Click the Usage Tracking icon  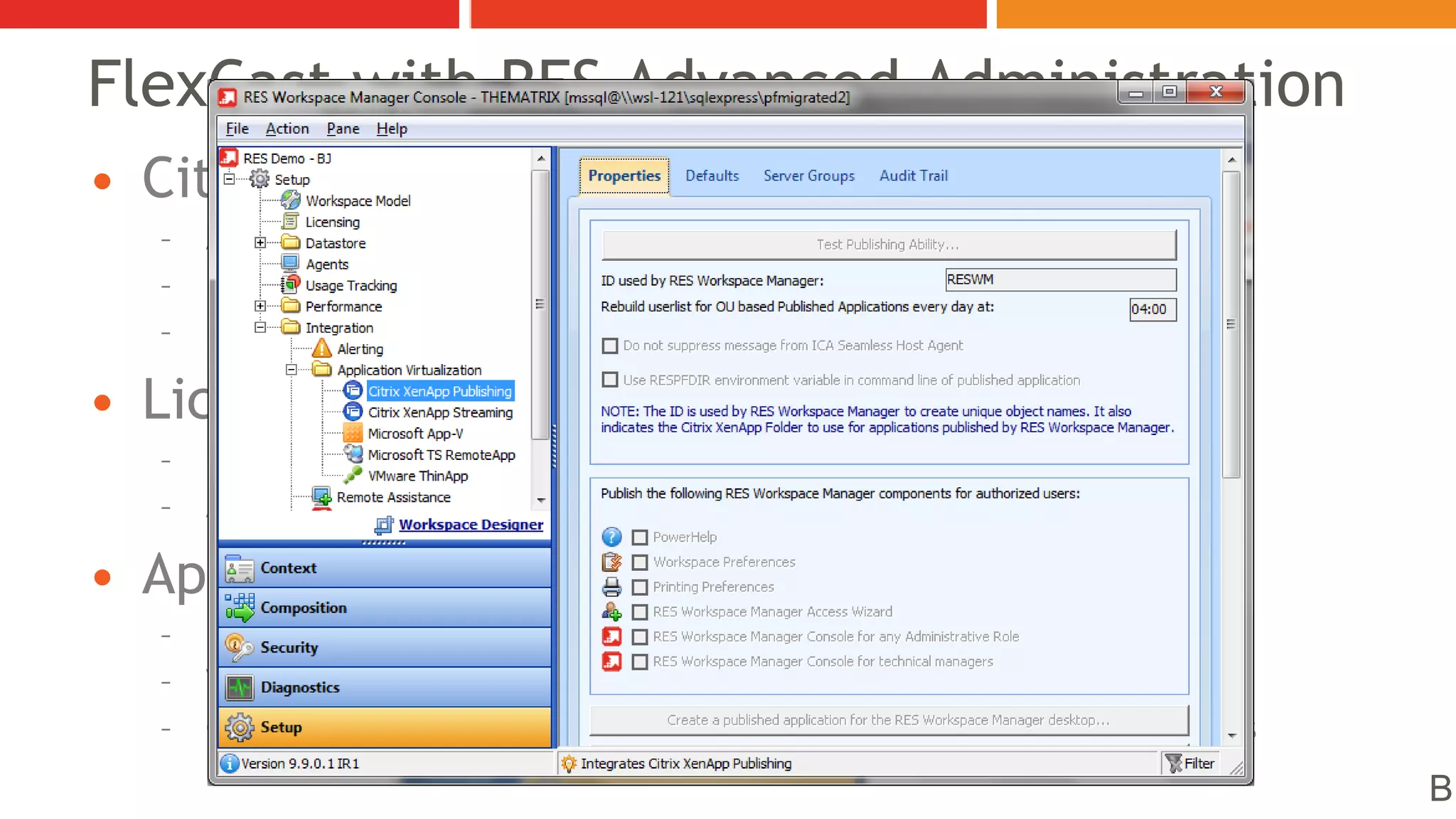[x=290, y=285]
